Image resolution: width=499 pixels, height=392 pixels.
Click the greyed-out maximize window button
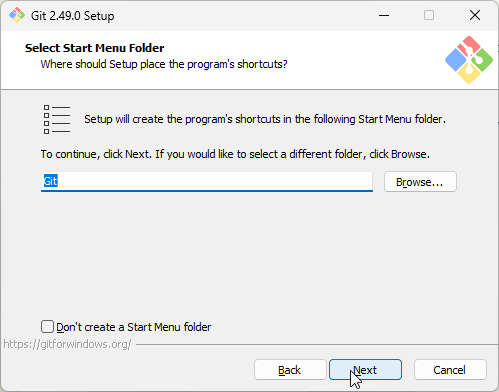pos(429,15)
